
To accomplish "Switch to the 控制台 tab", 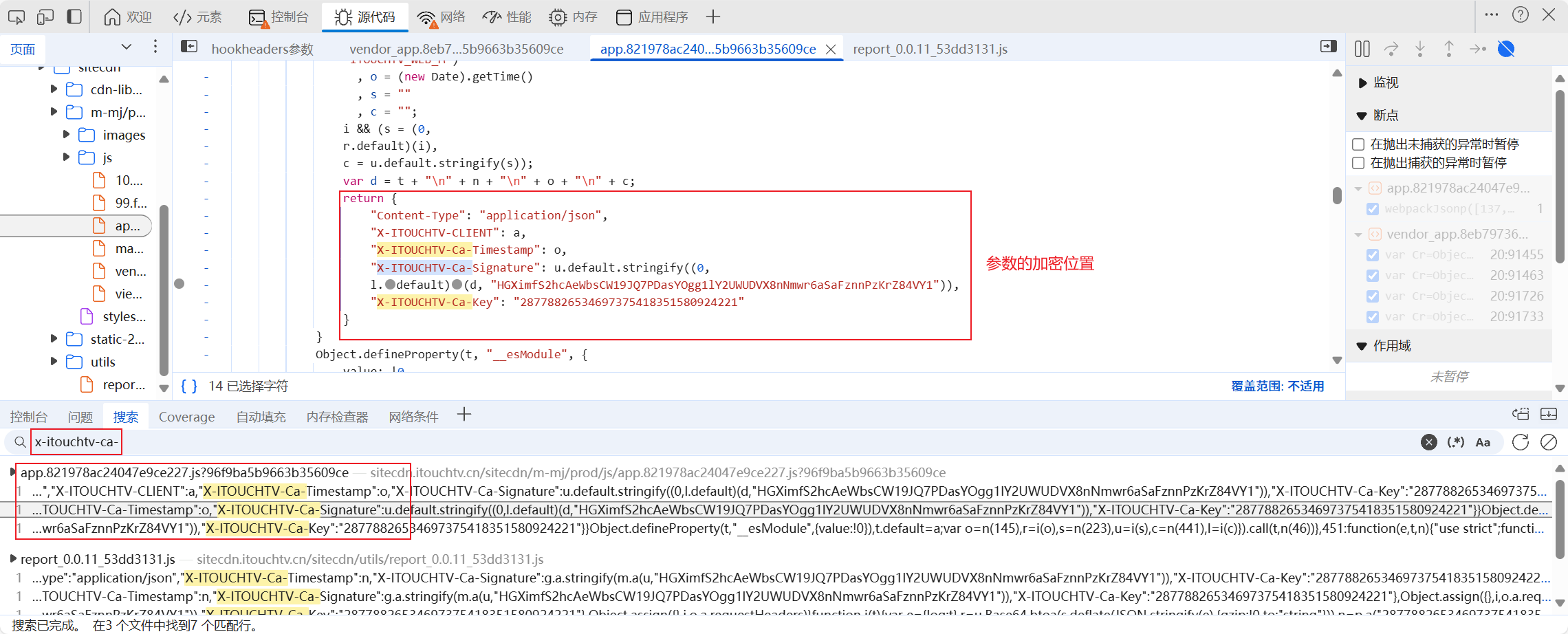I will coord(278,17).
